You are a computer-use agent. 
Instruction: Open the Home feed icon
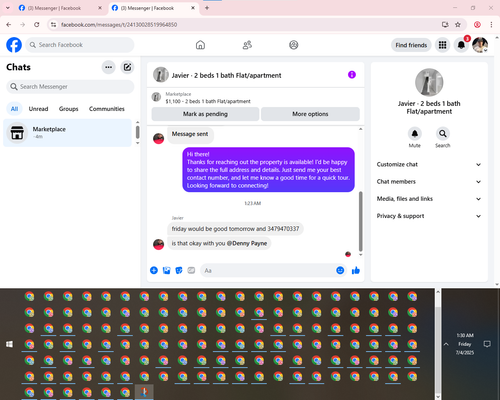tap(200, 45)
